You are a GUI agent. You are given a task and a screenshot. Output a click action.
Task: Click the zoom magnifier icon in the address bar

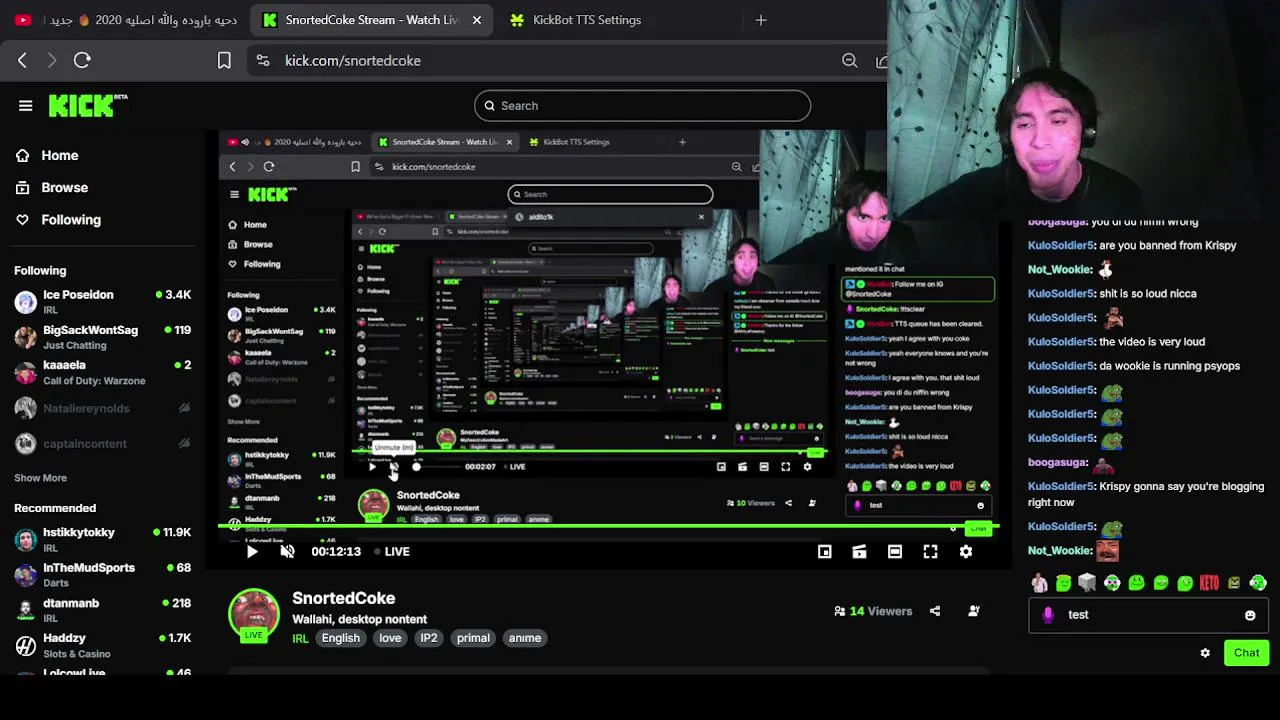coord(849,61)
